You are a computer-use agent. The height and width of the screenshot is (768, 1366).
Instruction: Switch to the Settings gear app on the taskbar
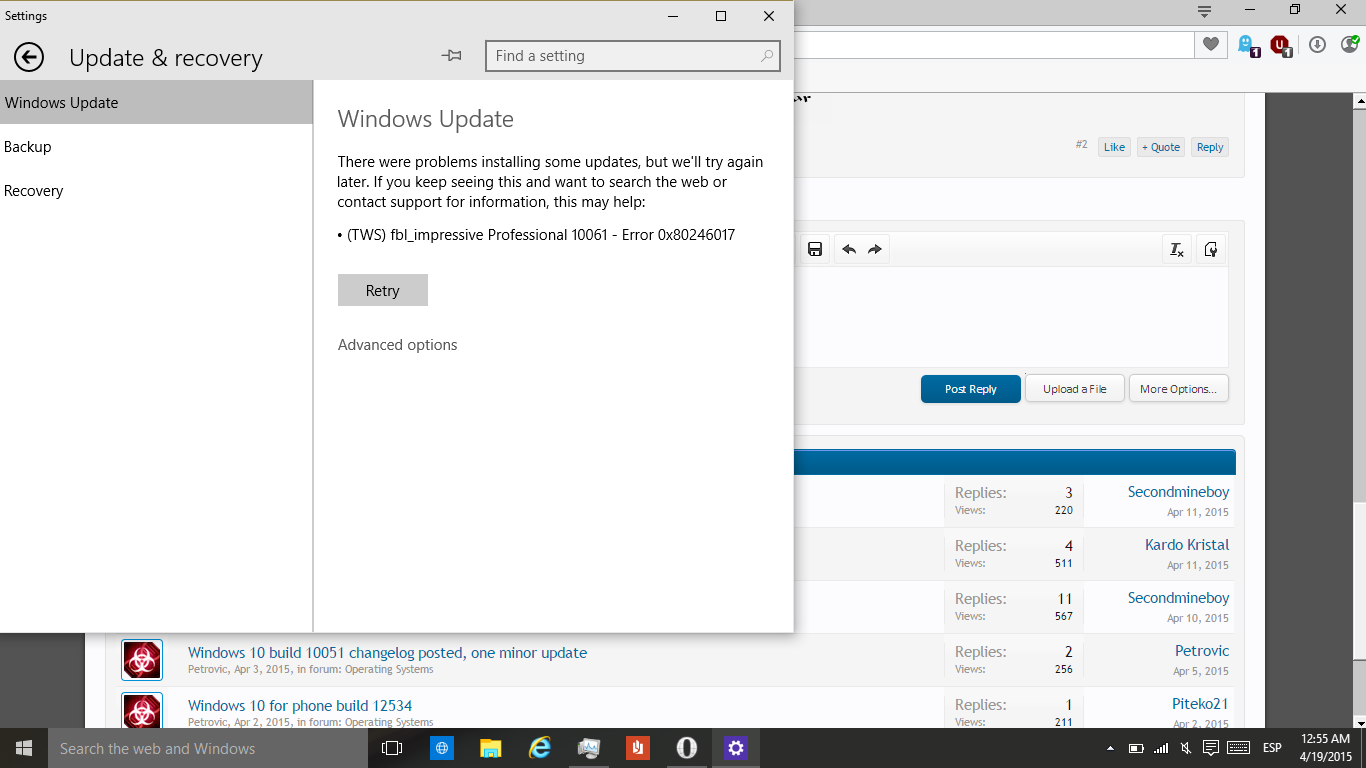[736, 748]
